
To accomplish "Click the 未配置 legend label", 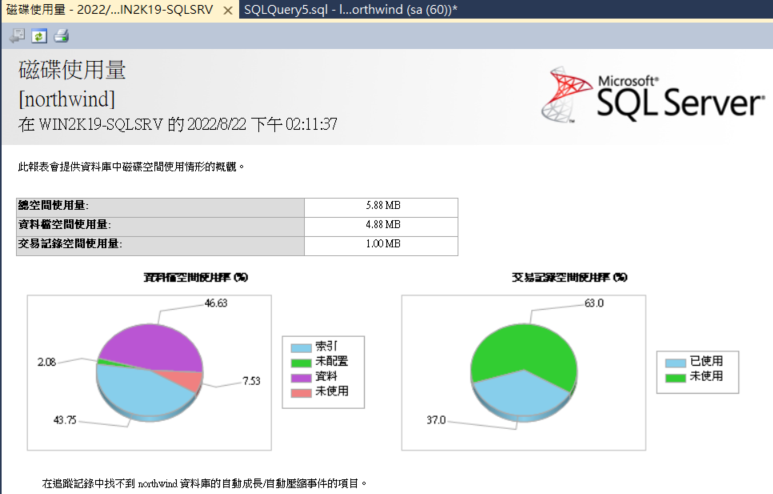I will click(x=332, y=361).
